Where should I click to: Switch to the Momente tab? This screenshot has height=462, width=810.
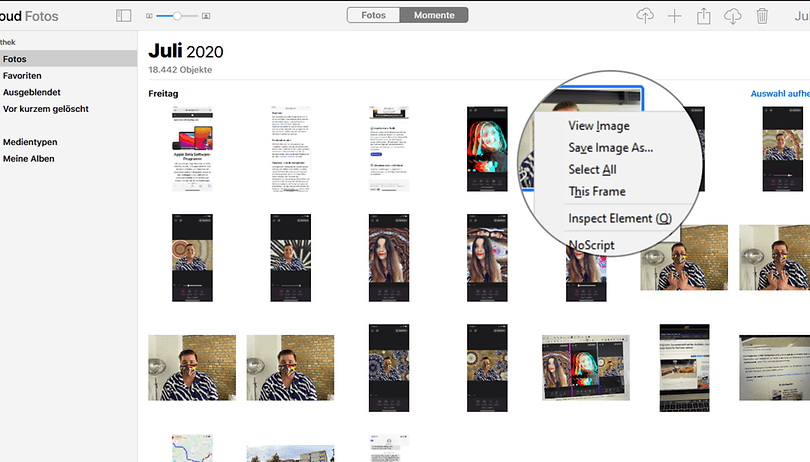click(x=433, y=15)
